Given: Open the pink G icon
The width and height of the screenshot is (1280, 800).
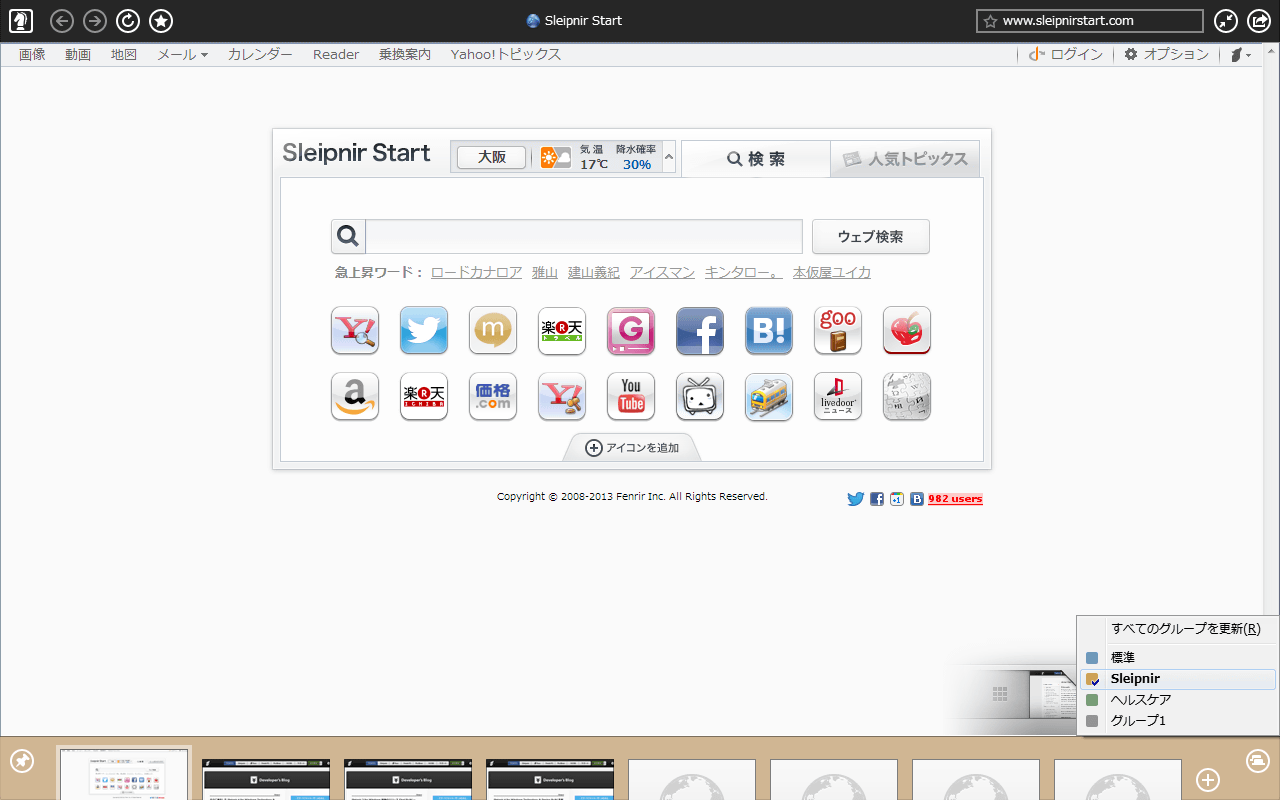Looking at the screenshot, I should [x=631, y=330].
